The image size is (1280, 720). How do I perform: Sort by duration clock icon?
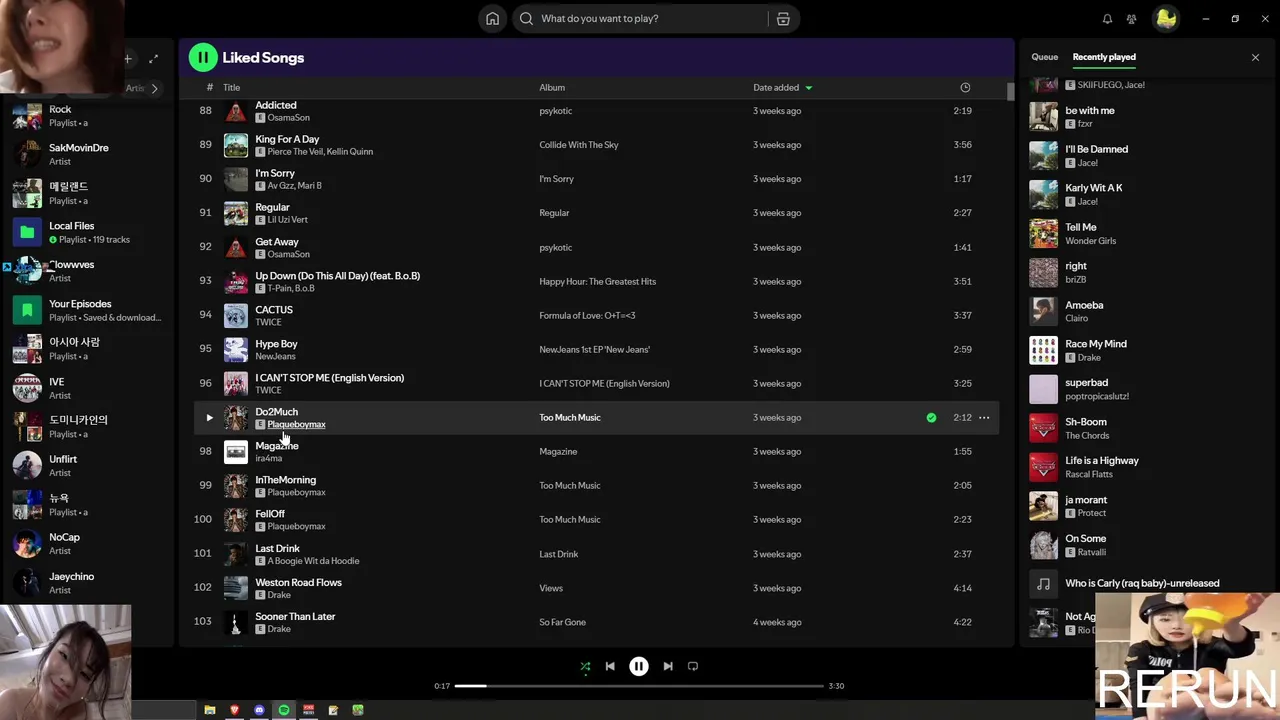tap(965, 88)
